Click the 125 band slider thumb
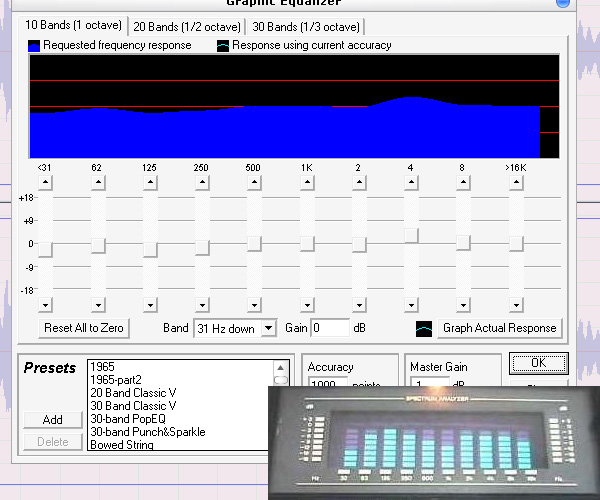Viewport: 600px width, 500px height. pos(150,250)
